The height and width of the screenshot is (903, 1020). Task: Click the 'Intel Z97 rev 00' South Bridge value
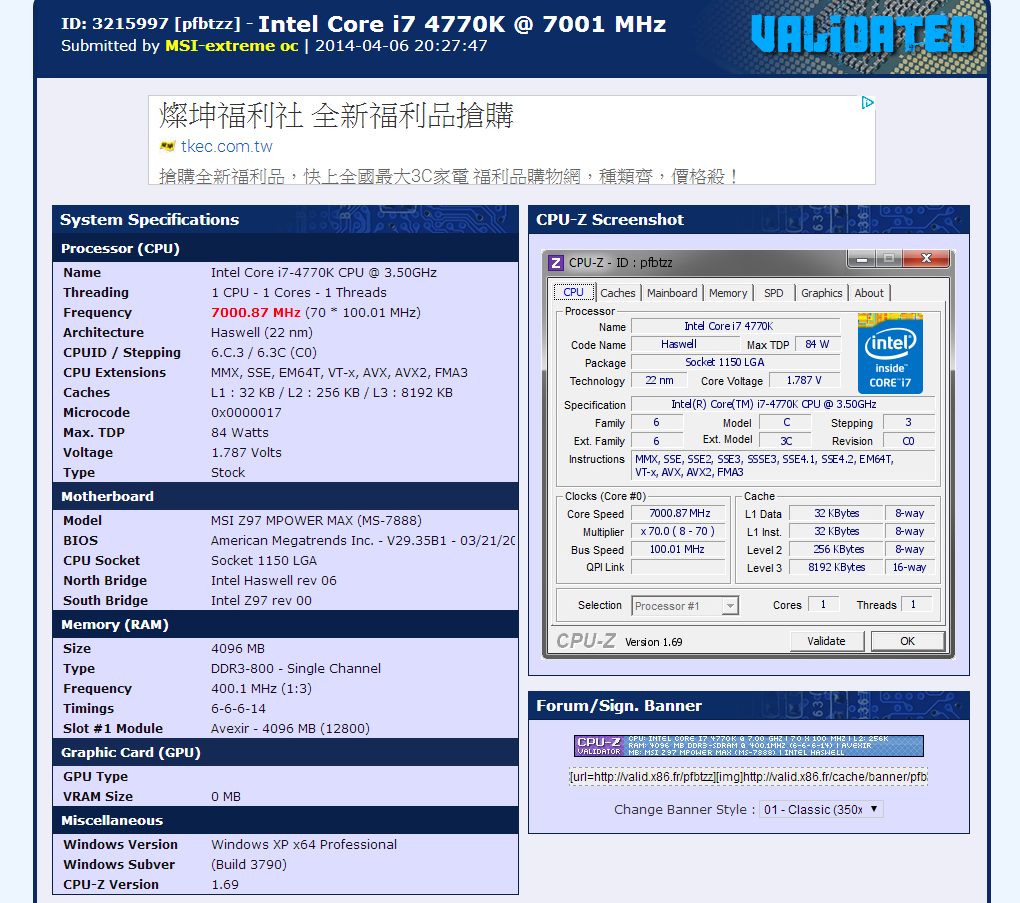[261, 600]
